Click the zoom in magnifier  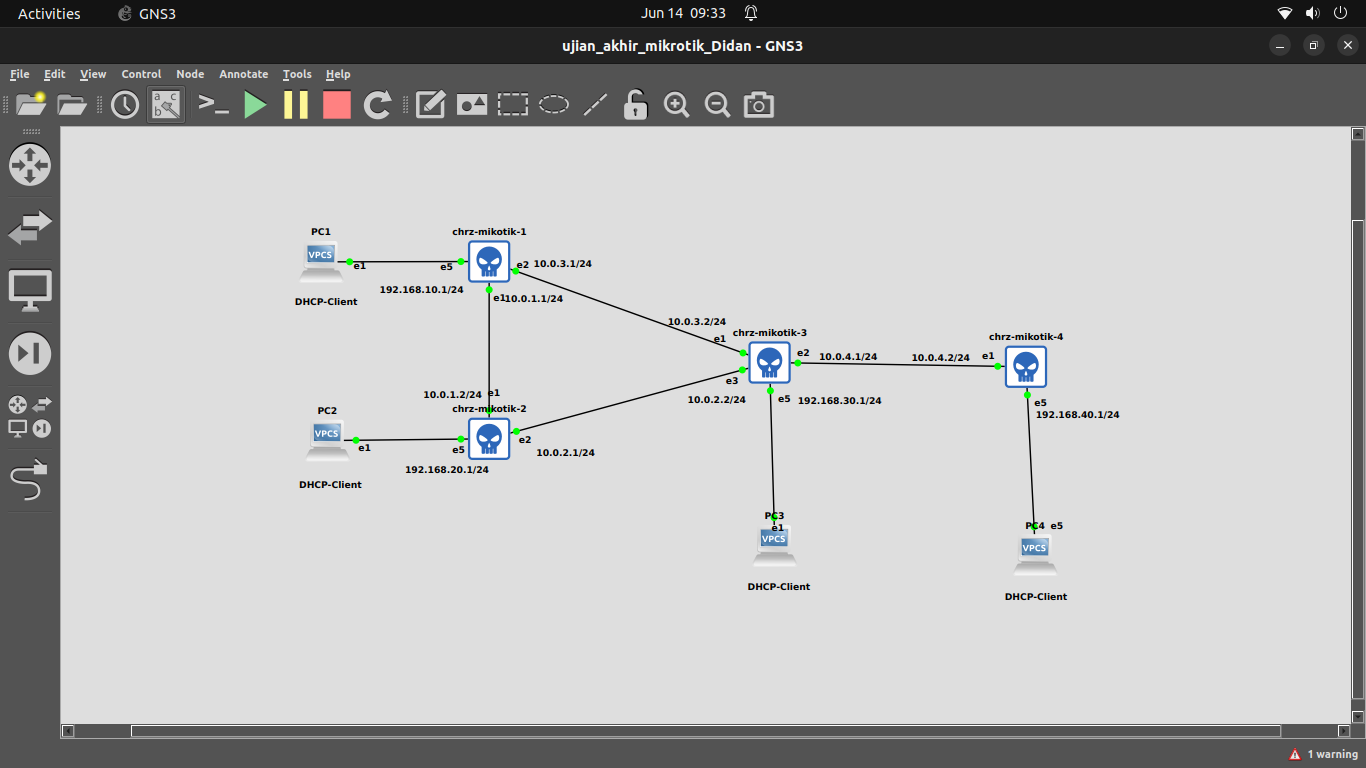click(677, 104)
